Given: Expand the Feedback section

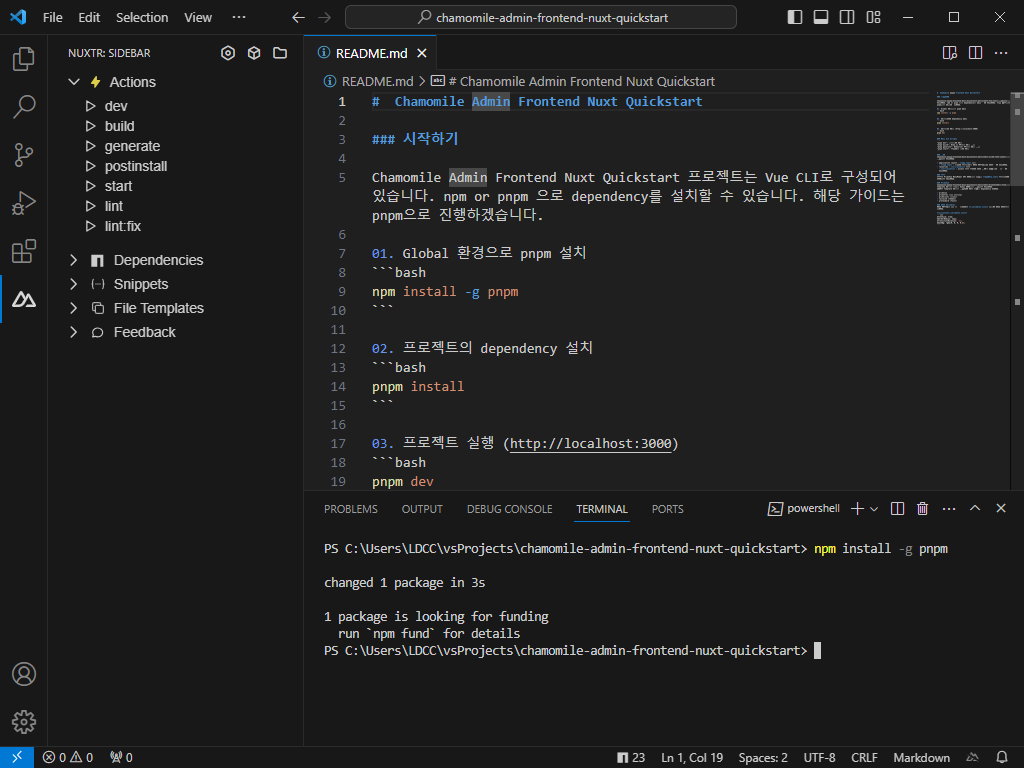Looking at the screenshot, I should [x=74, y=332].
